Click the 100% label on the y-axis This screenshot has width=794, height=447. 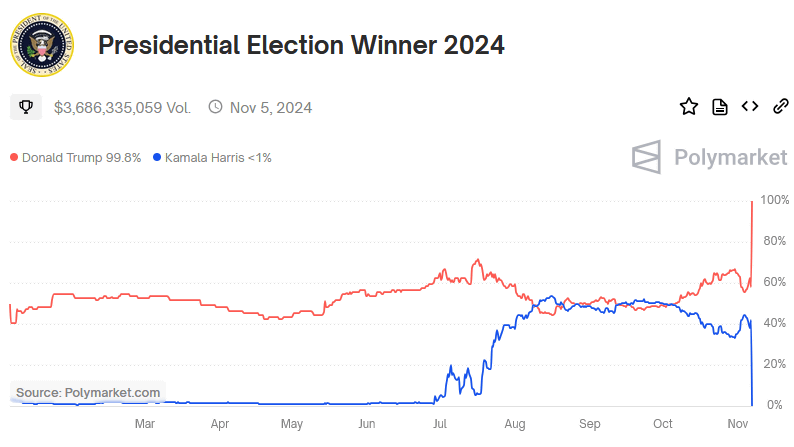click(x=775, y=200)
